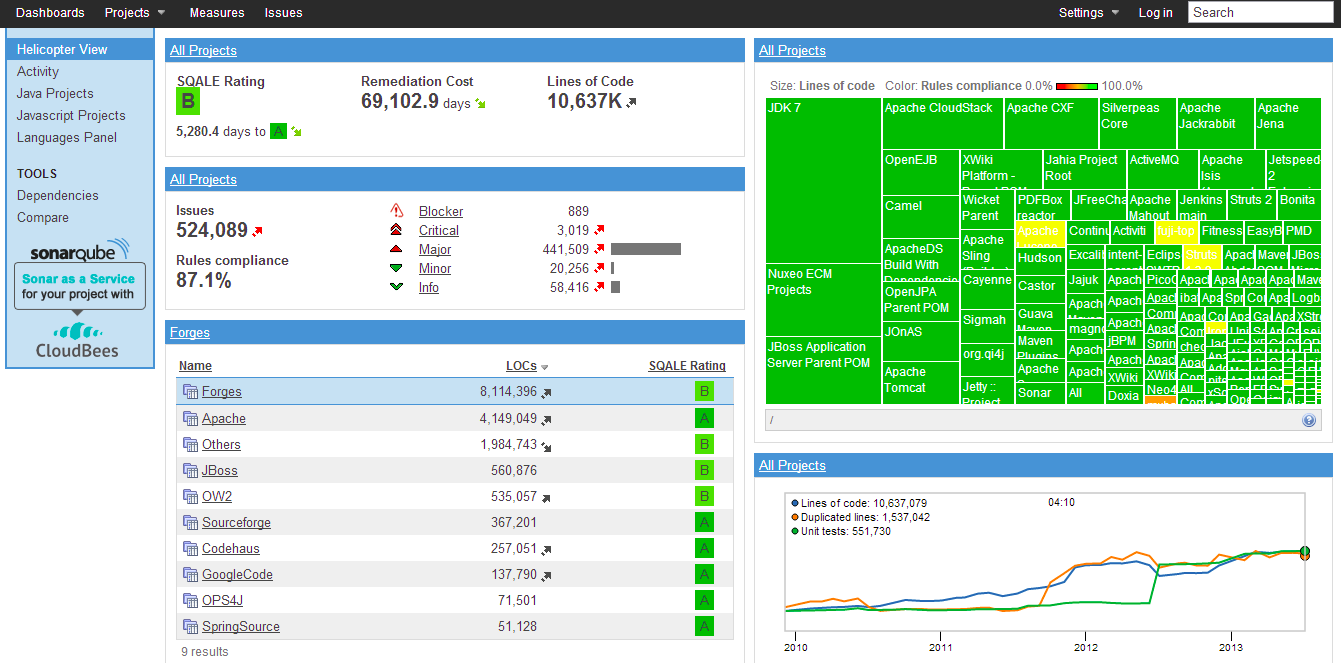Click the CloudBees logo in sidebar
This screenshot has height=663, width=1341.
click(78, 340)
